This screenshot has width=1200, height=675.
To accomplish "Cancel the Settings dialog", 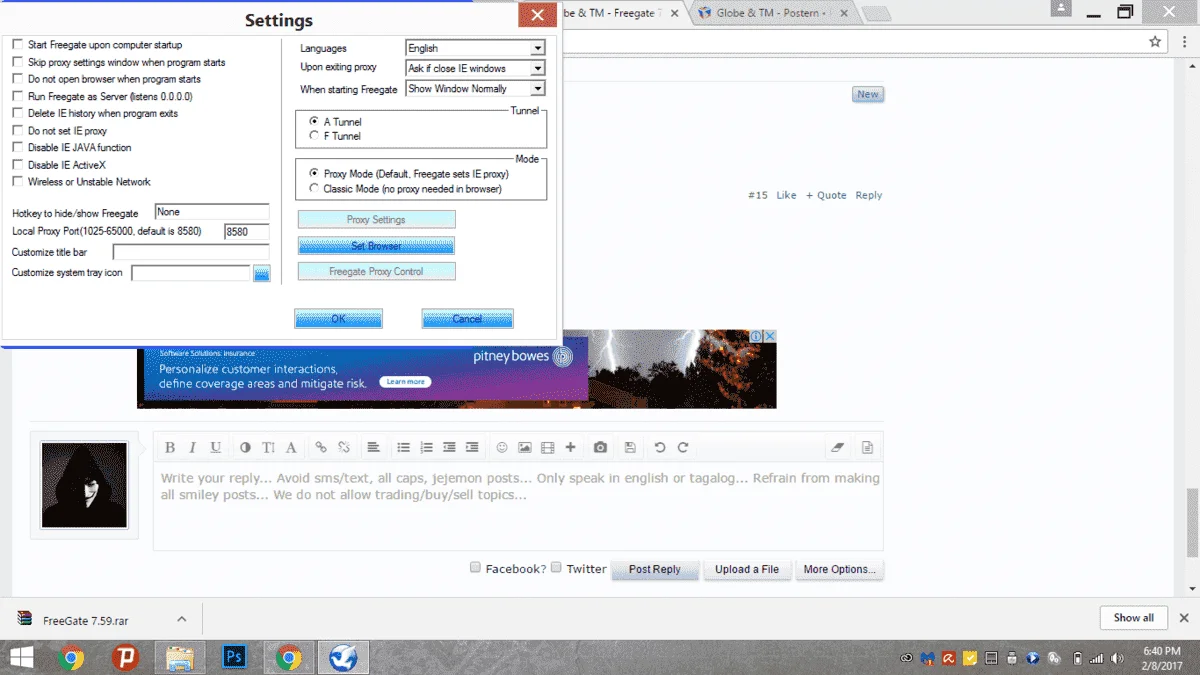I will pos(467,318).
